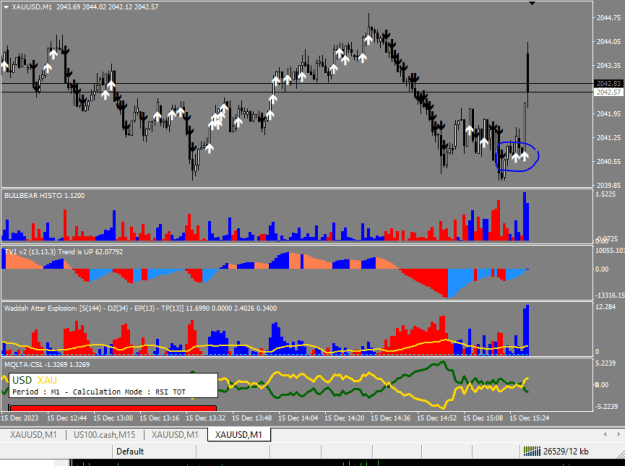625x466 pixels.
Task: Click the 2039.85 price scale value
Action: pos(609,185)
